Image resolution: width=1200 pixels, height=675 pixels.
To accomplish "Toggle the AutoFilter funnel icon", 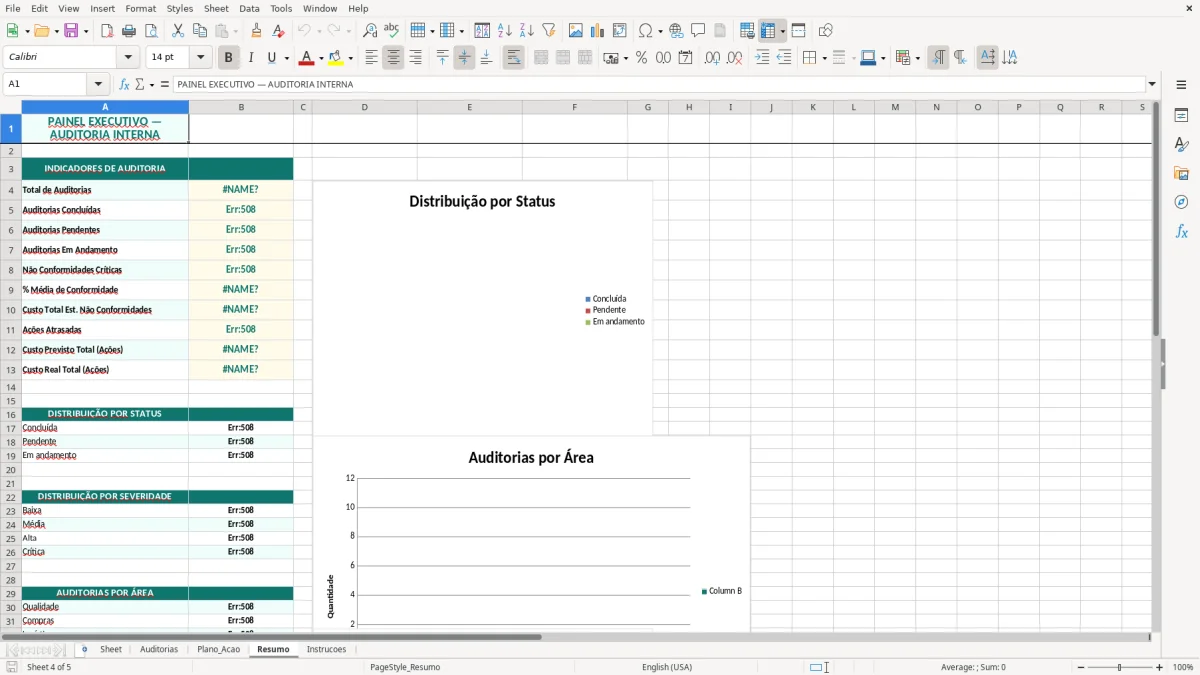I will click(548, 31).
